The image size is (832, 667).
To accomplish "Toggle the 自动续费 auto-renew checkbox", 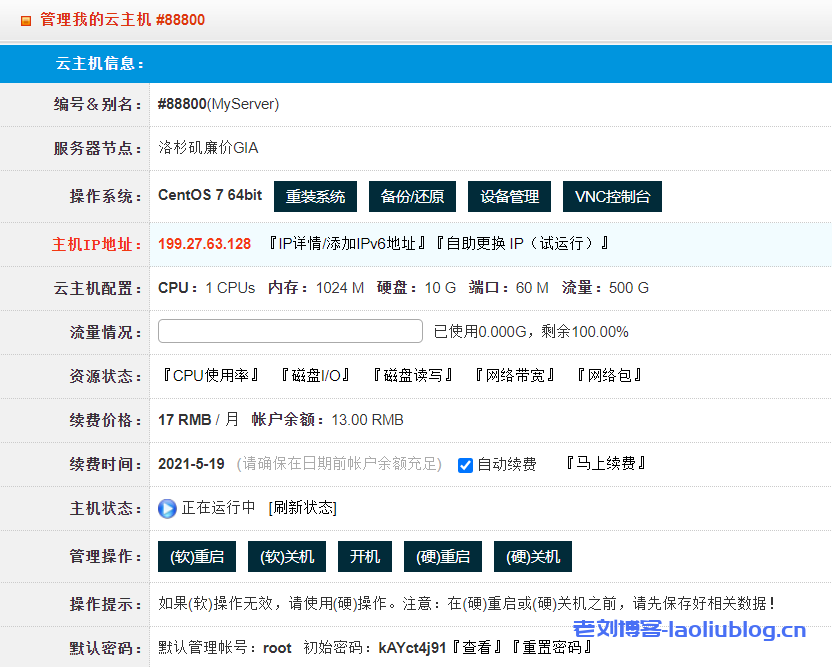I will click(x=464, y=464).
